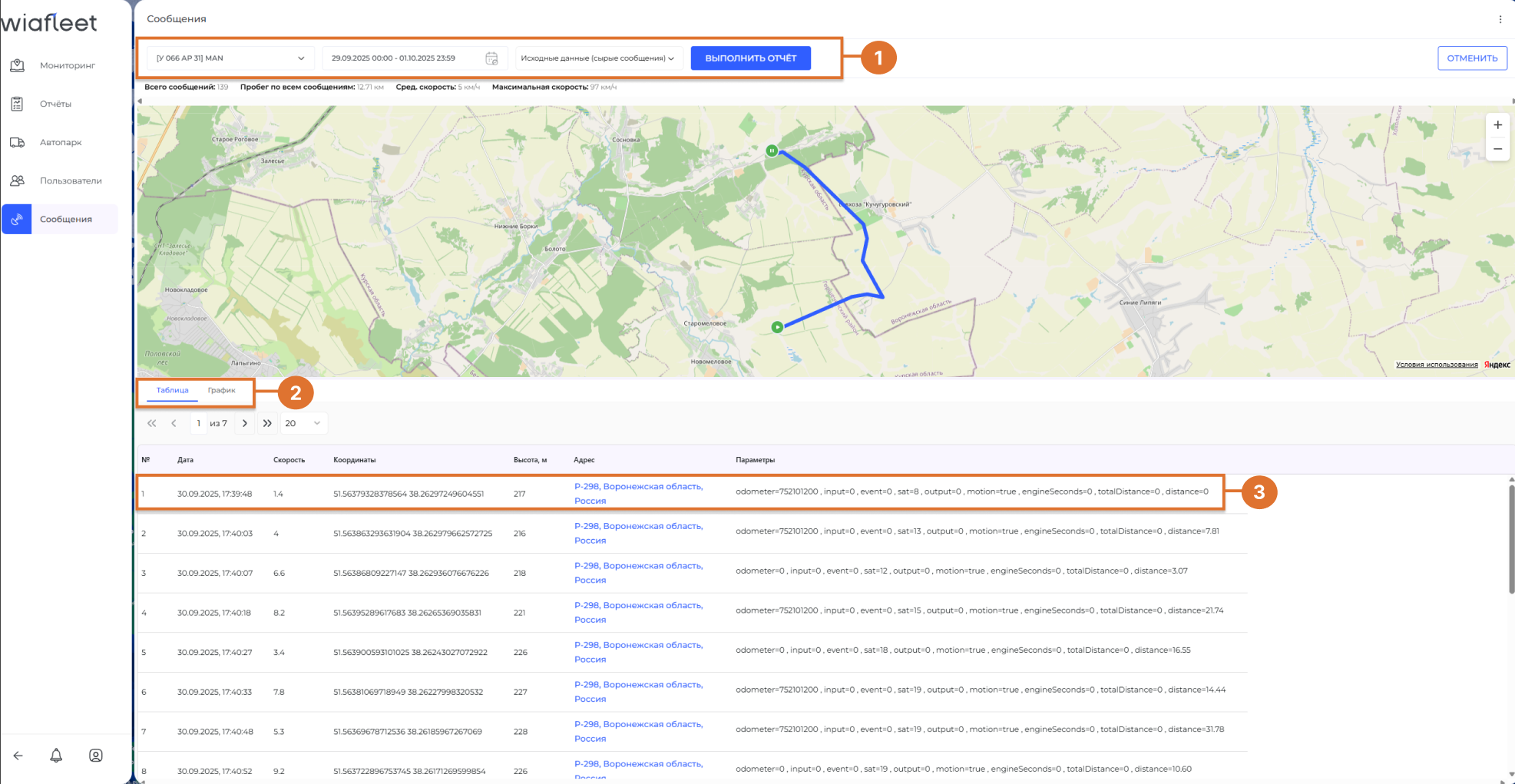Open the user profile icon
The width and height of the screenshot is (1515, 784).
(96, 756)
